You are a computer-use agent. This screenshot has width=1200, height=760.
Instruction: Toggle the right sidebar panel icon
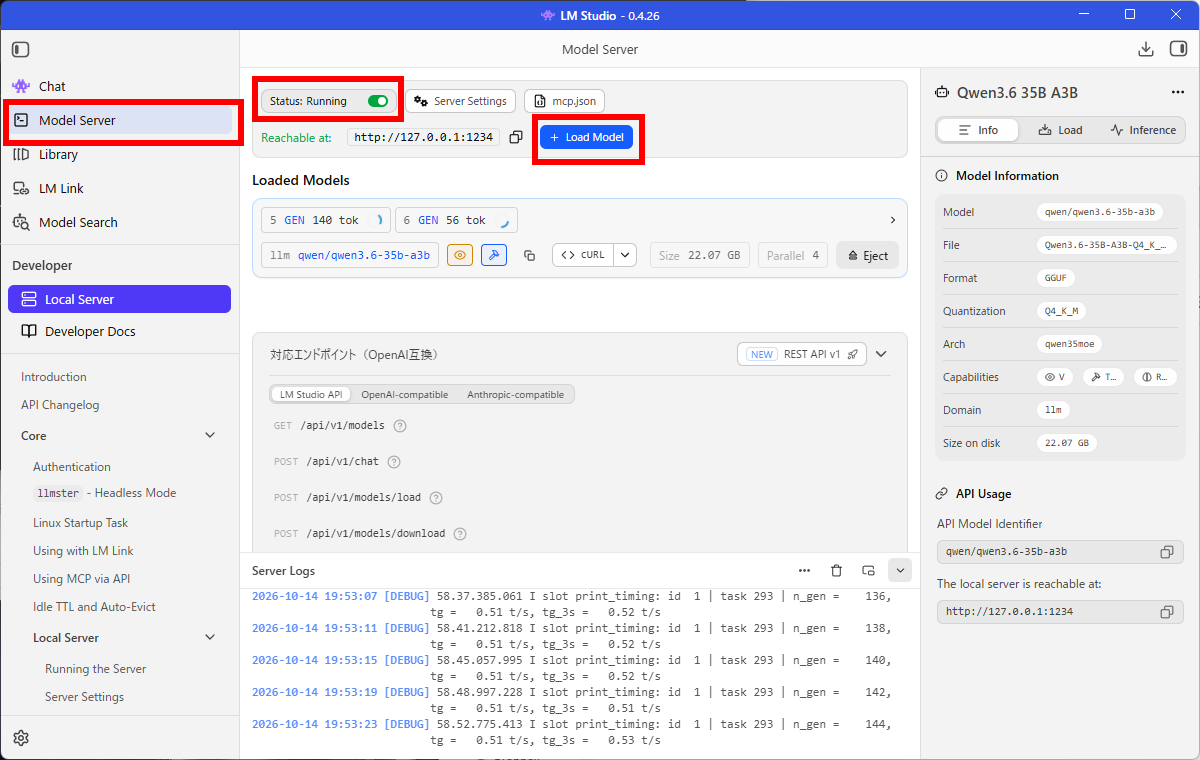pos(1178,49)
